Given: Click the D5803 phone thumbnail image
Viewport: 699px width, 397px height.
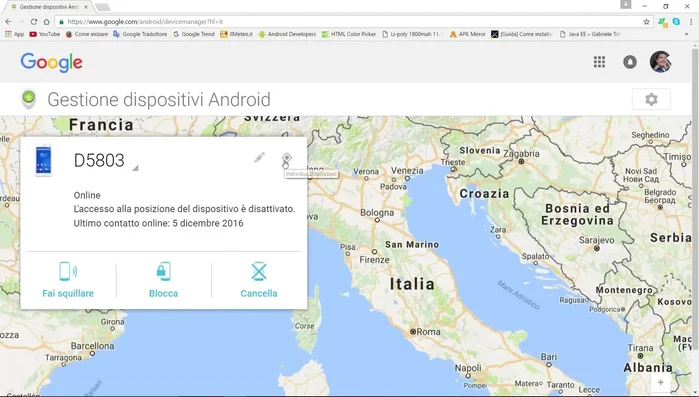Looking at the screenshot, I should [43, 161].
